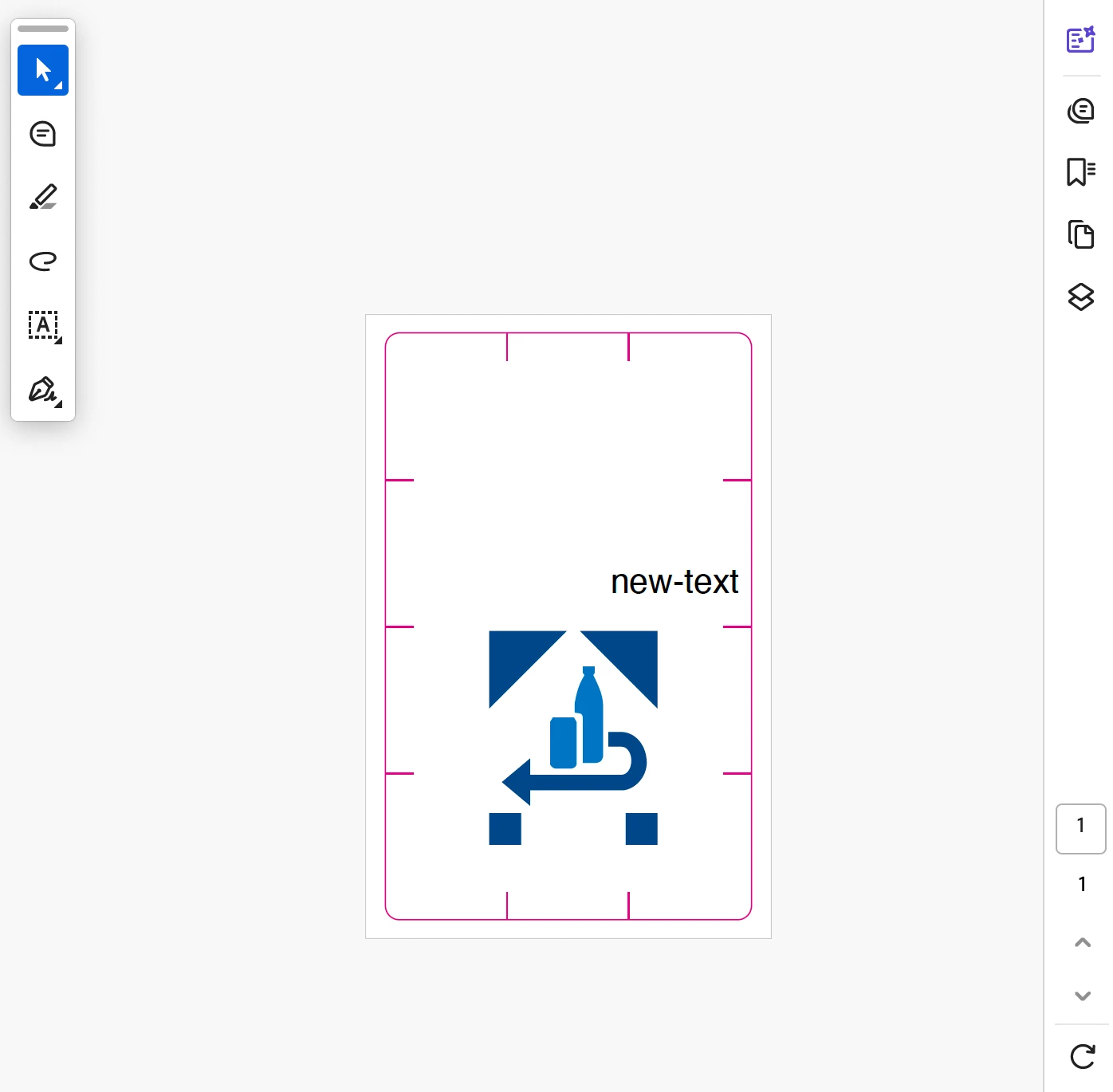This screenshot has height=1092, width=1113.
Task: Rotate the page view clockwise
Action: [x=1082, y=1057]
